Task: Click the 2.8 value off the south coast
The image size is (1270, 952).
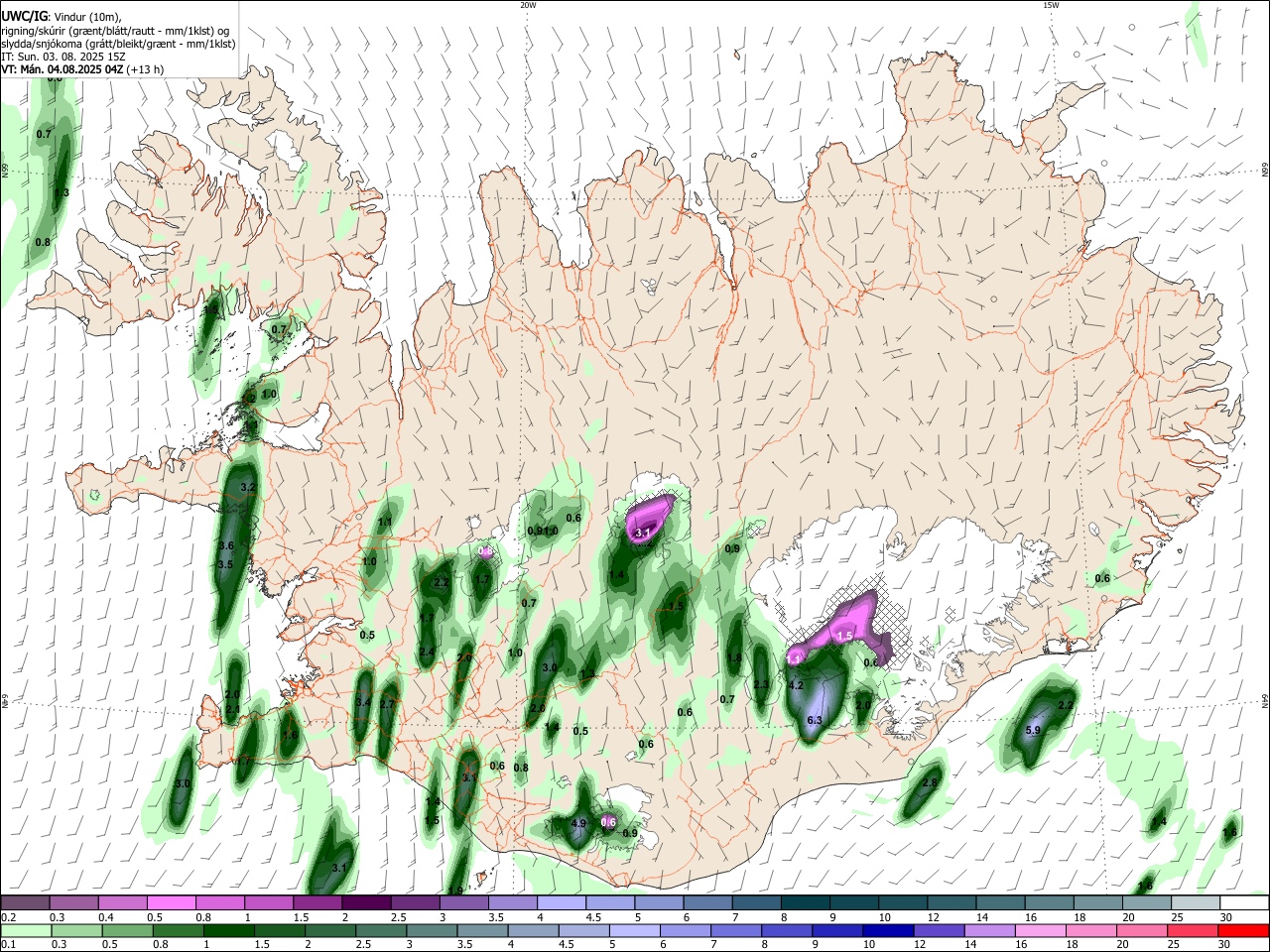Action: (930, 782)
